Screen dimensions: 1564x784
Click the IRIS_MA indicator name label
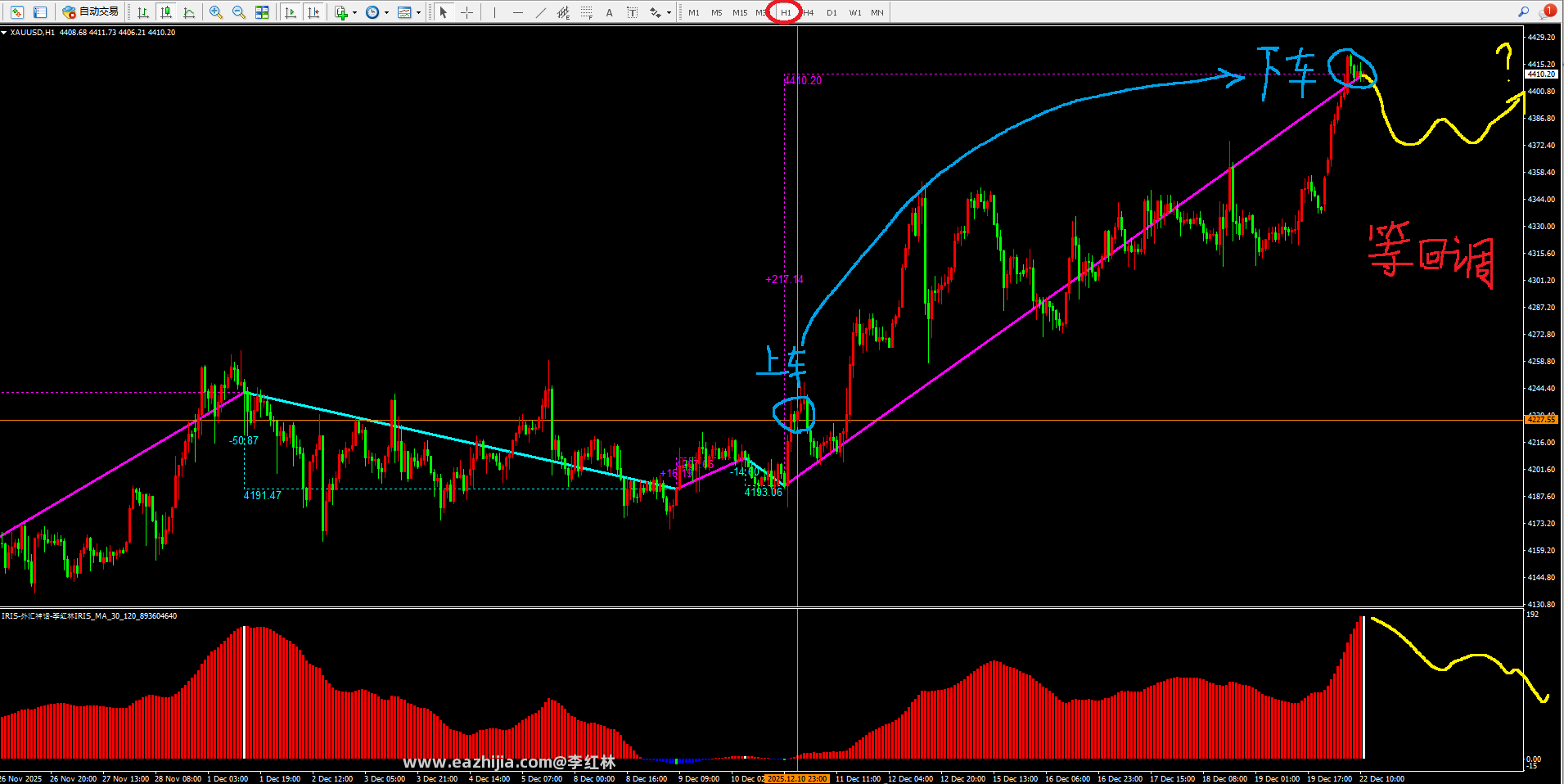click(x=89, y=616)
